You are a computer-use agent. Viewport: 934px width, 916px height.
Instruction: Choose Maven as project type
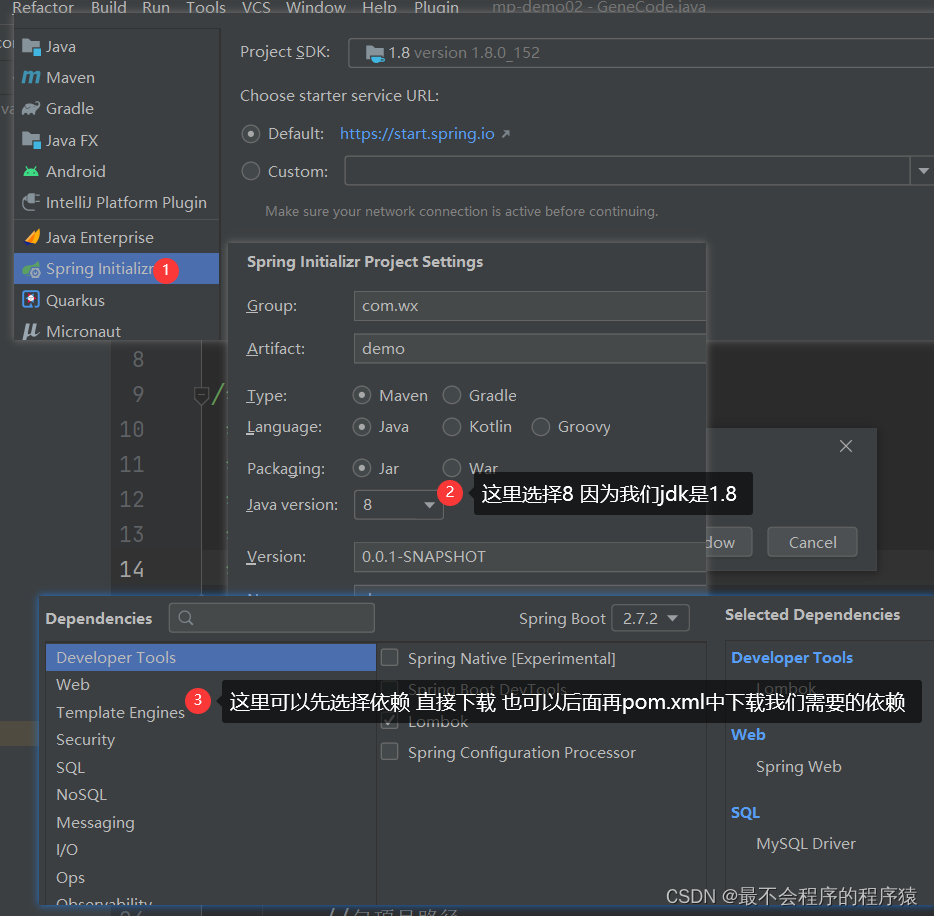pos(362,395)
